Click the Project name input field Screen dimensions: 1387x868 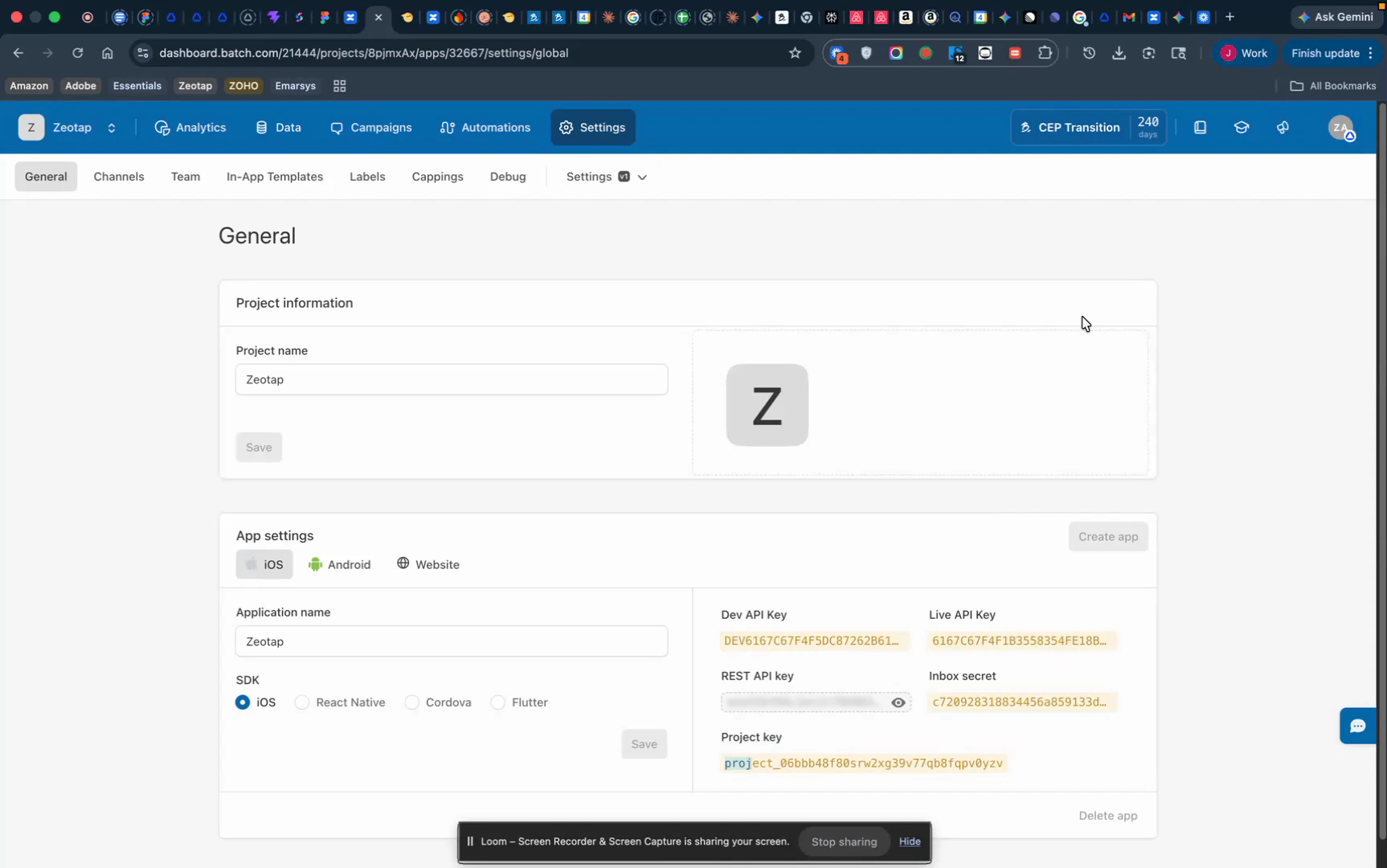452,379
